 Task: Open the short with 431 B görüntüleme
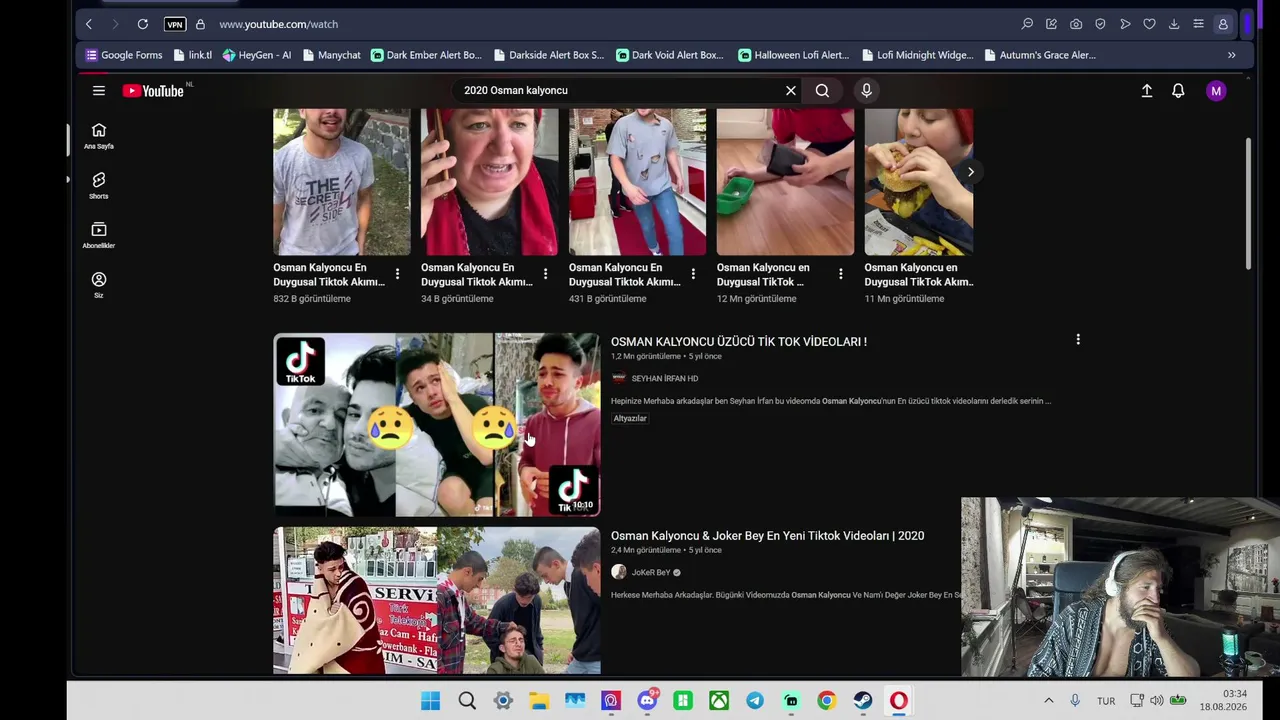(637, 182)
